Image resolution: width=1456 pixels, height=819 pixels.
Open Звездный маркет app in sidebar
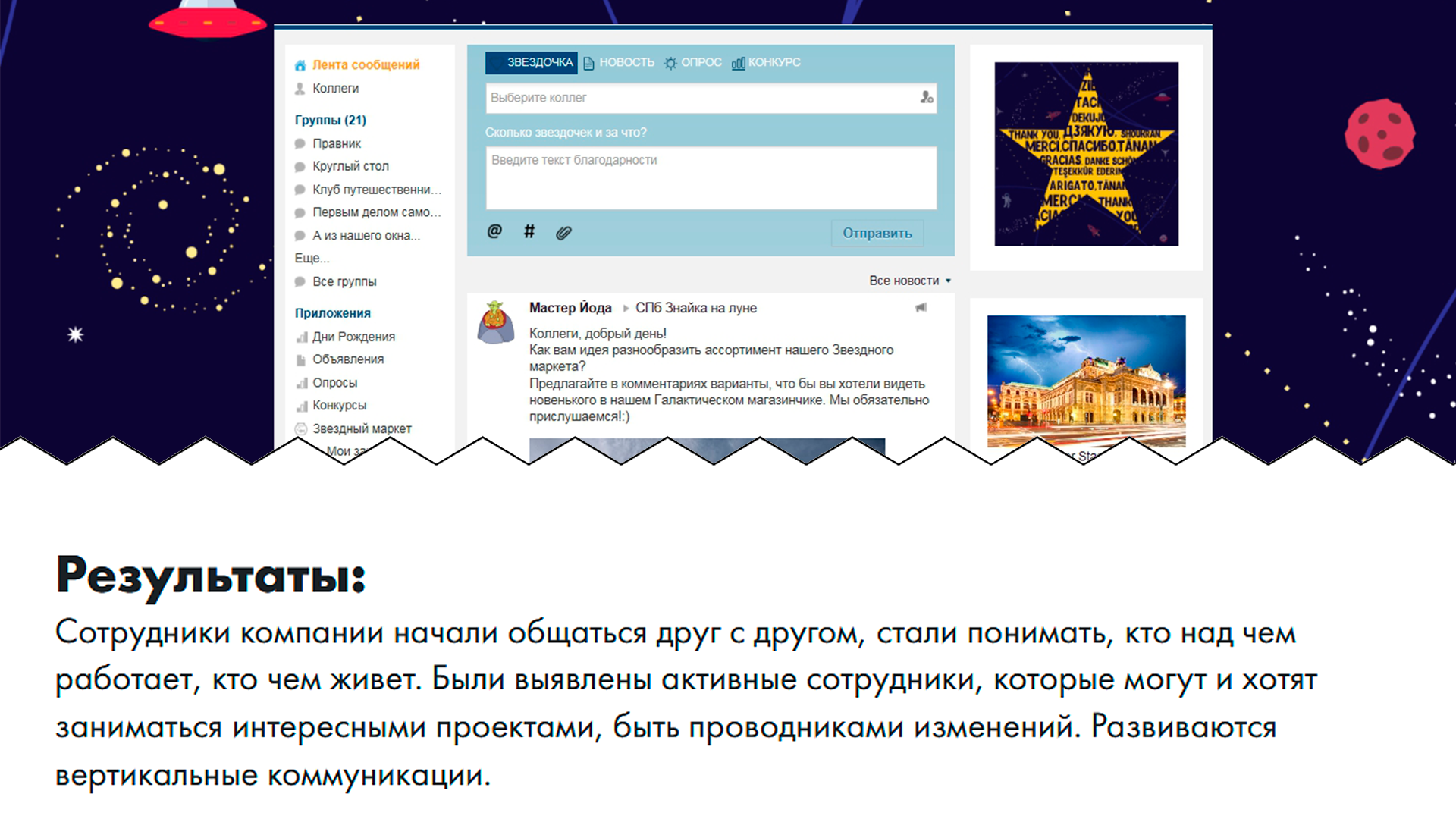tap(362, 428)
